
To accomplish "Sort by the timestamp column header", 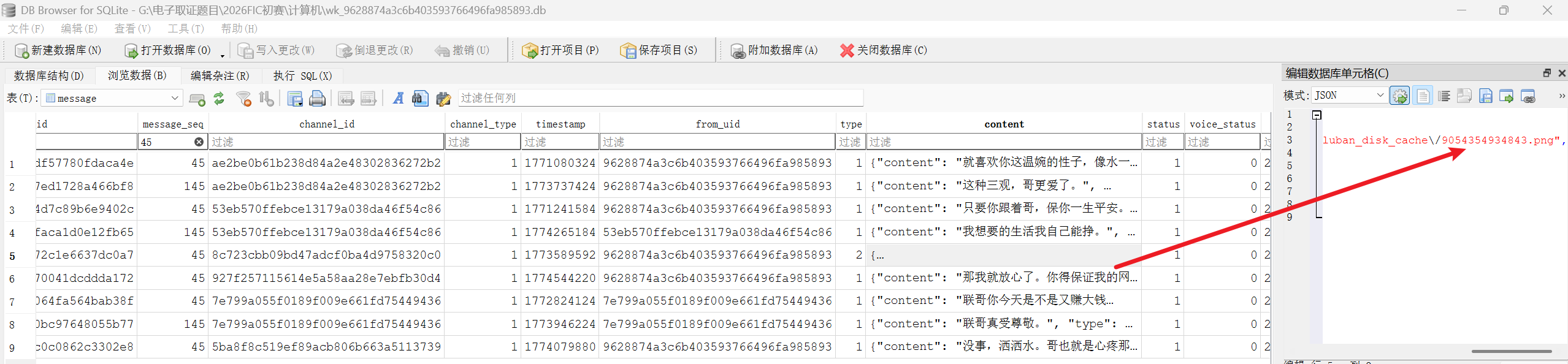I will [560, 124].
